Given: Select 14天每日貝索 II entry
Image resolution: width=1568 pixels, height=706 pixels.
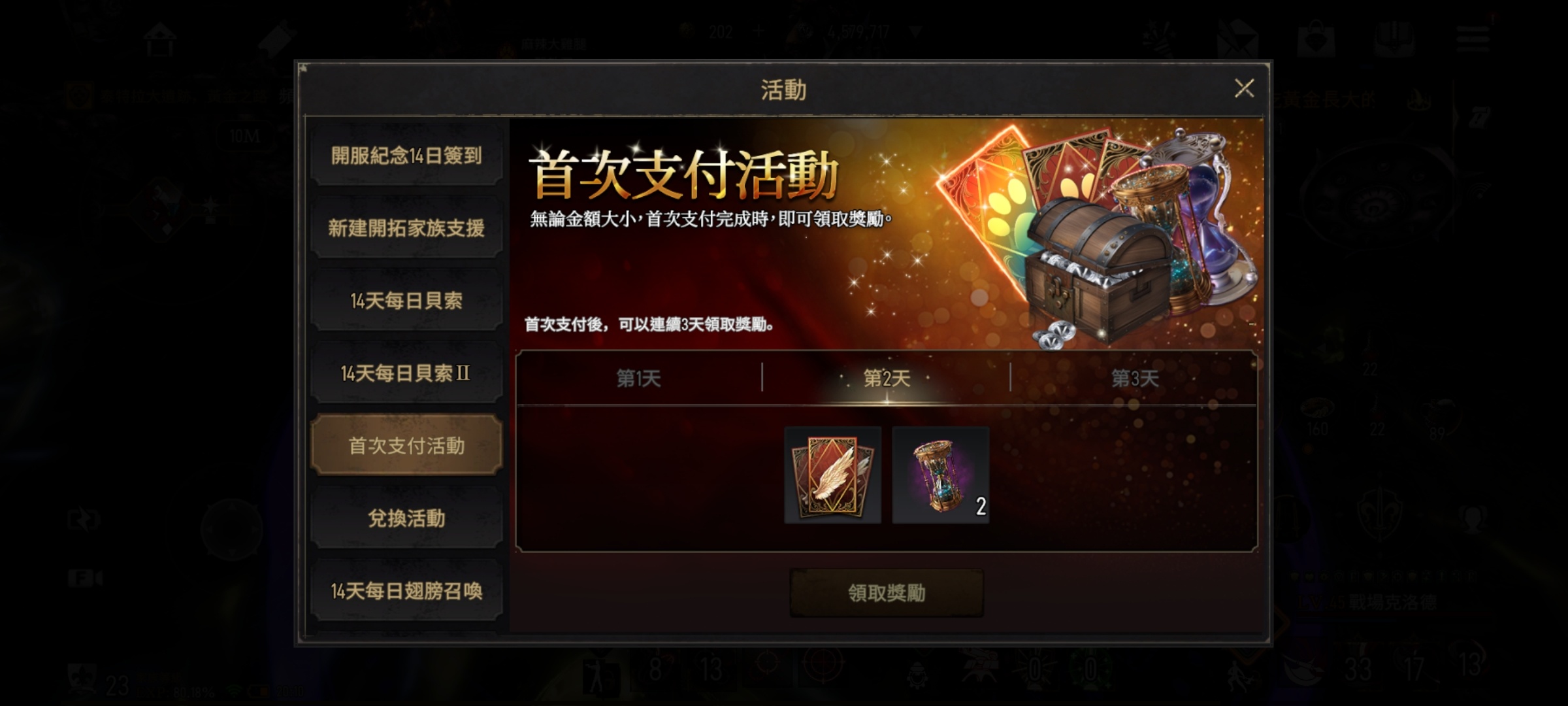Looking at the screenshot, I should coord(406,373).
